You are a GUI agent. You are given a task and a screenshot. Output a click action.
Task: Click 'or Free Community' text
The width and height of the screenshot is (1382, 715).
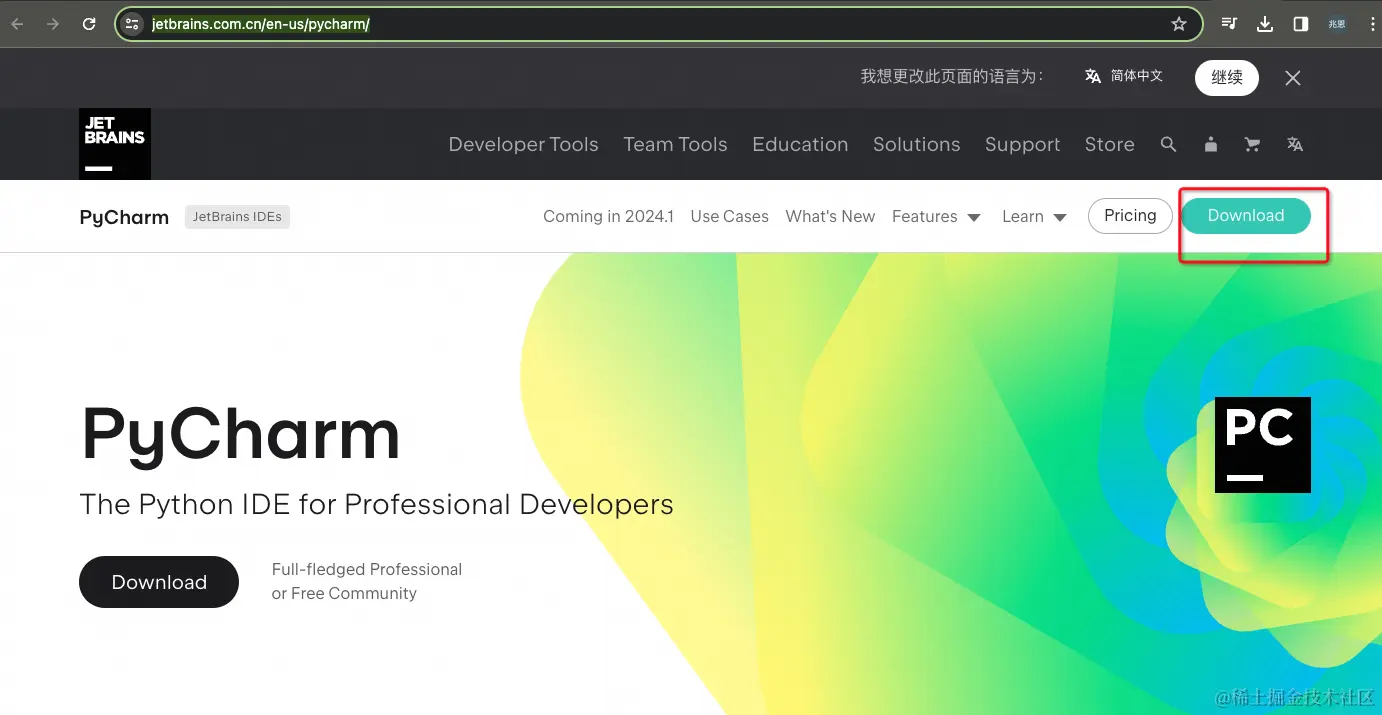[344, 593]
